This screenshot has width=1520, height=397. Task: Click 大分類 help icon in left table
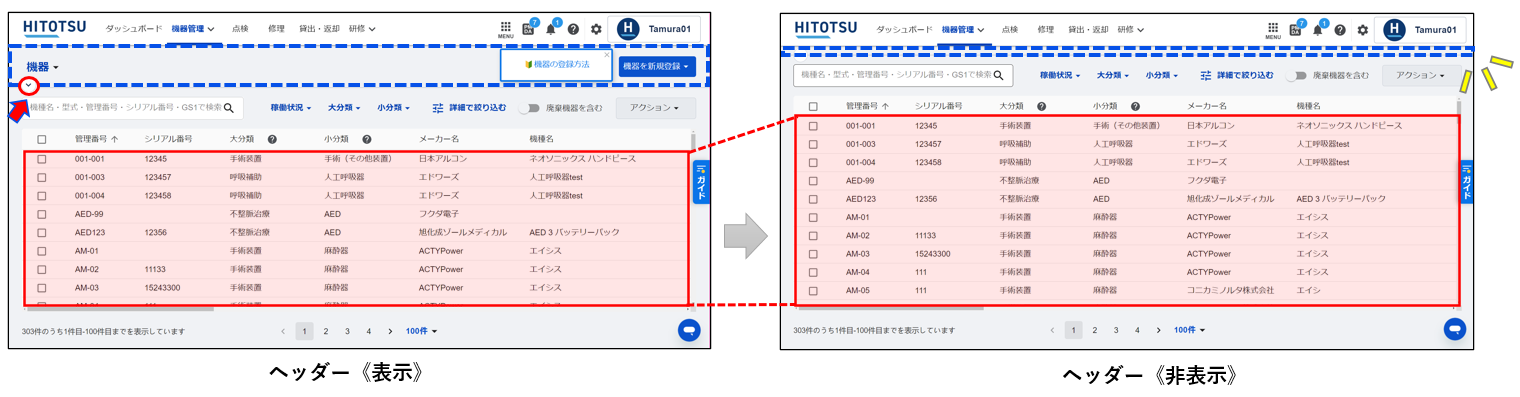272,140
